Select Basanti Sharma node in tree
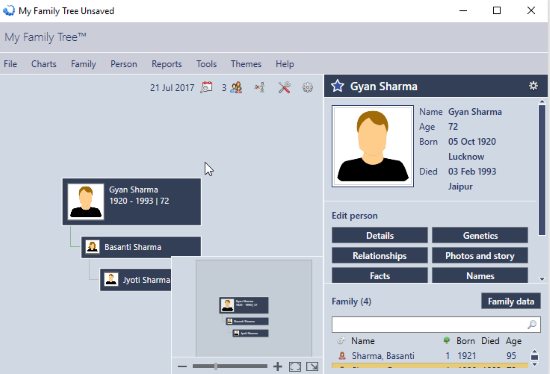The width and height of the screenshot is (550, 374). (x=141, y=247)
